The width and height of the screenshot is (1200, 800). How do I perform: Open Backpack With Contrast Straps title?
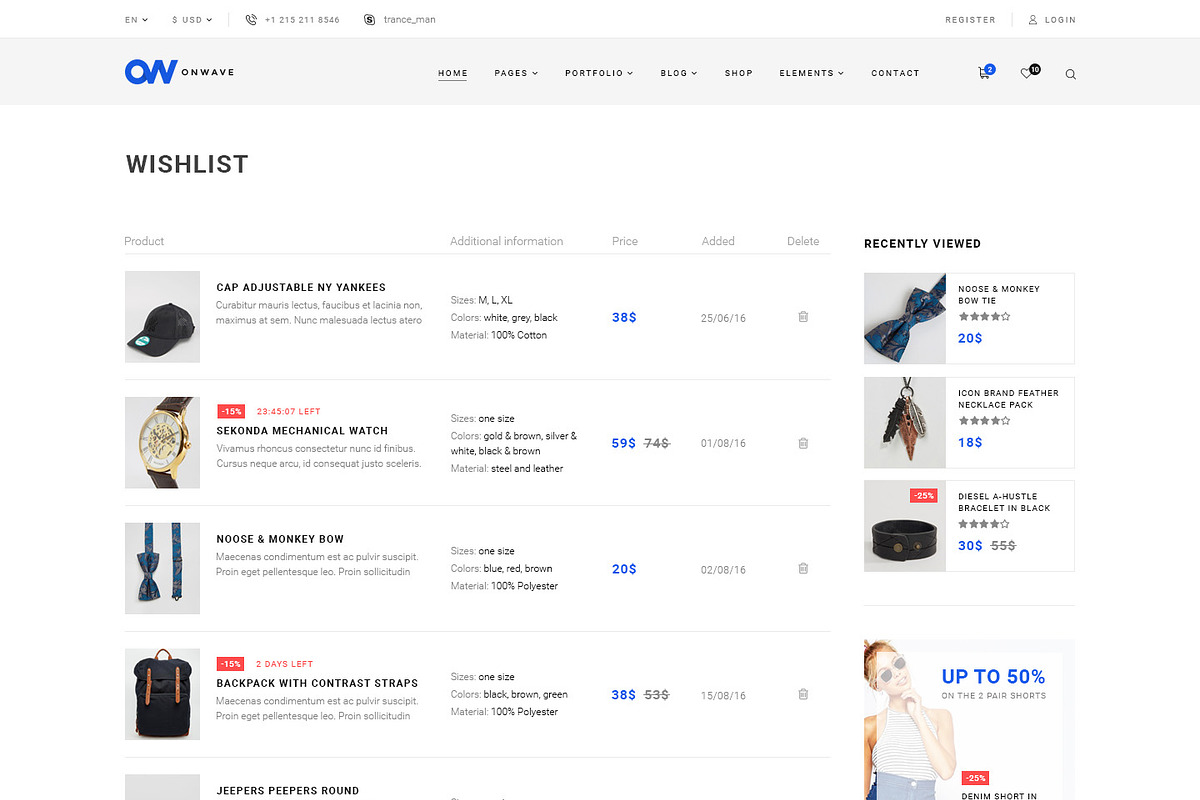(x=317, y=683)
